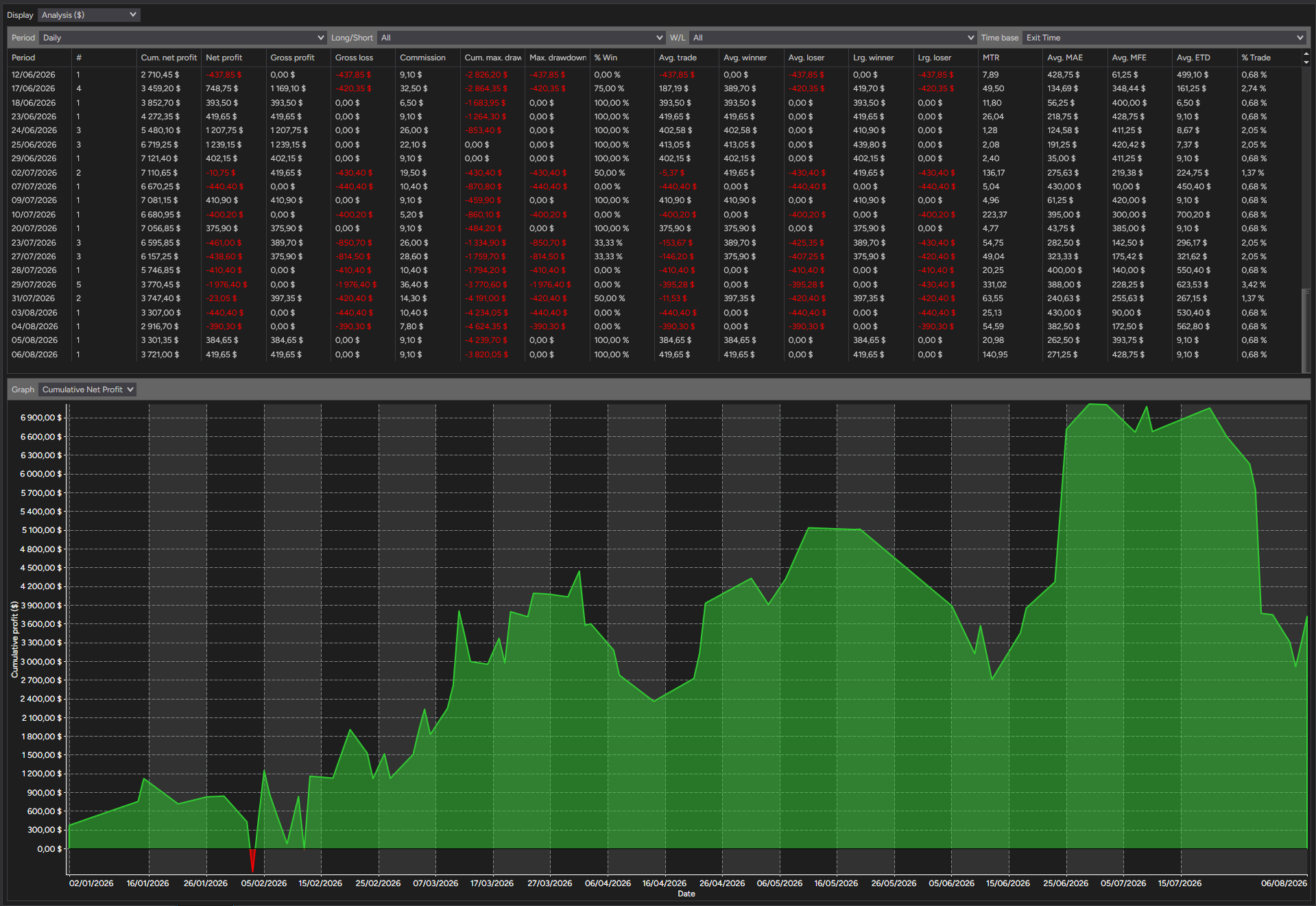
Task: Select the 17/06/2026 period row
Action: point(654,88)
